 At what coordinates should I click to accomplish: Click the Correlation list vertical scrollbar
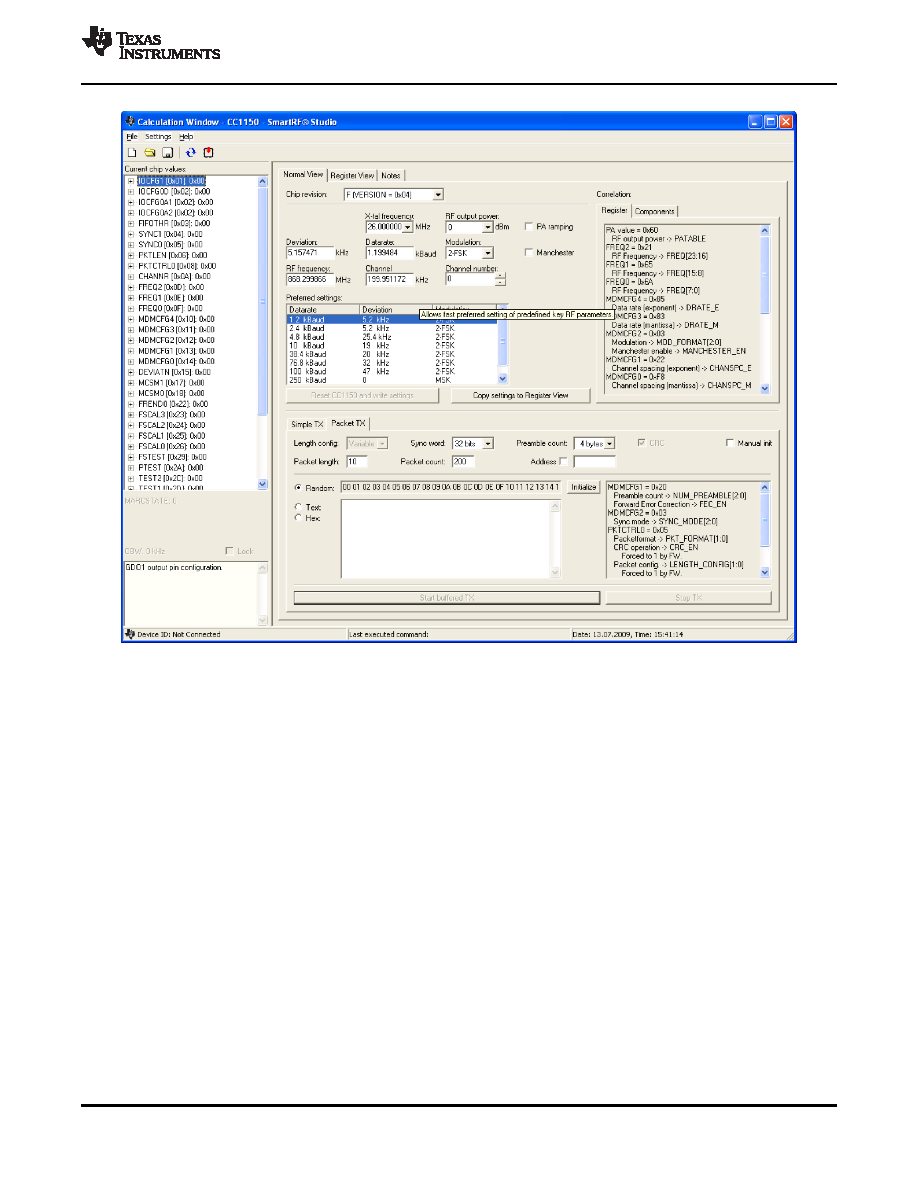coord(764,309)
